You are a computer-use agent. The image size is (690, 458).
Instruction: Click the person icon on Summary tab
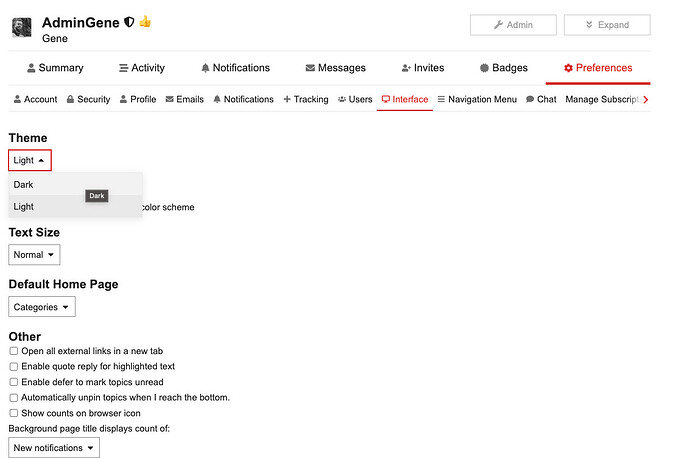pyautogui.click(x=31, y=68)
